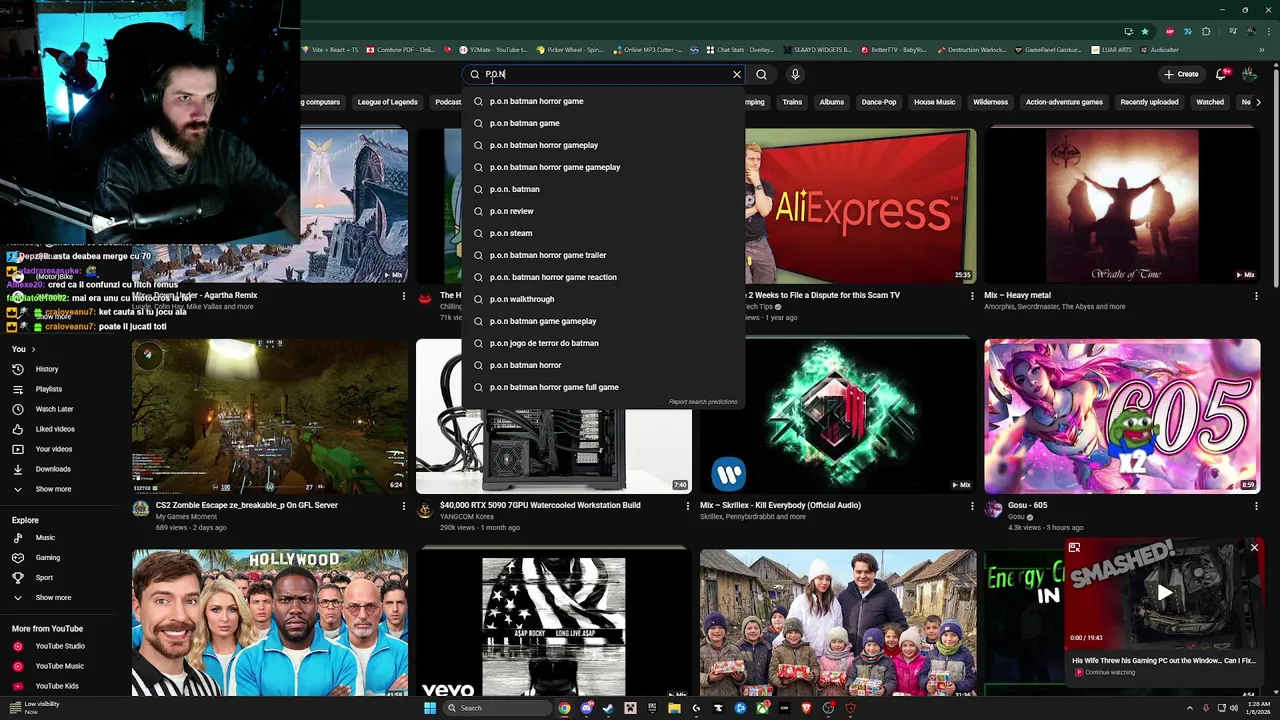Open Skrillex Kill Everybody mix thumbnail
Screen dimensions: 1280x720
click(x=838, y=416)
